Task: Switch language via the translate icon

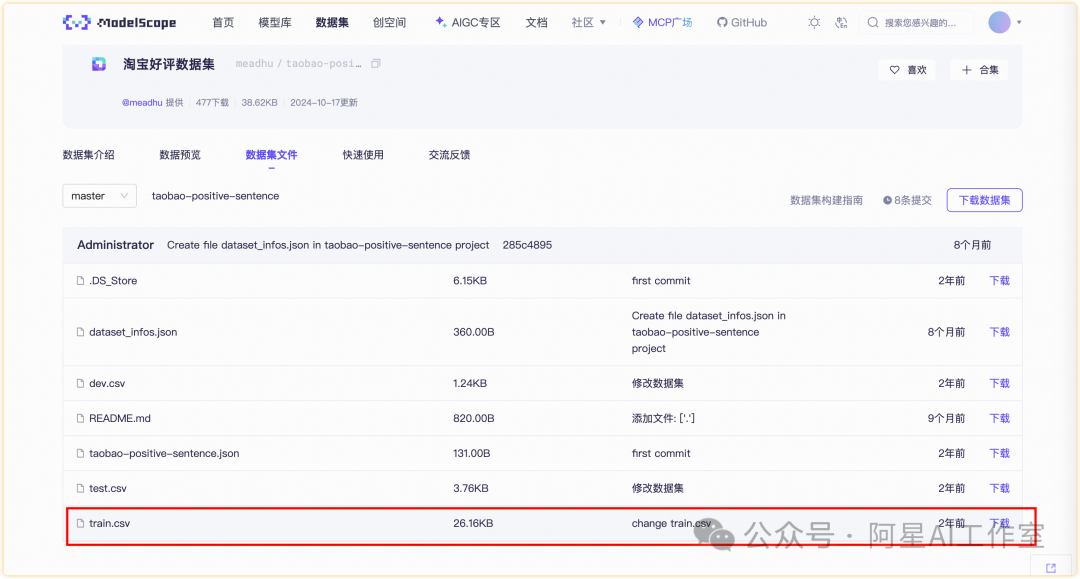Action: pos(841,23)
